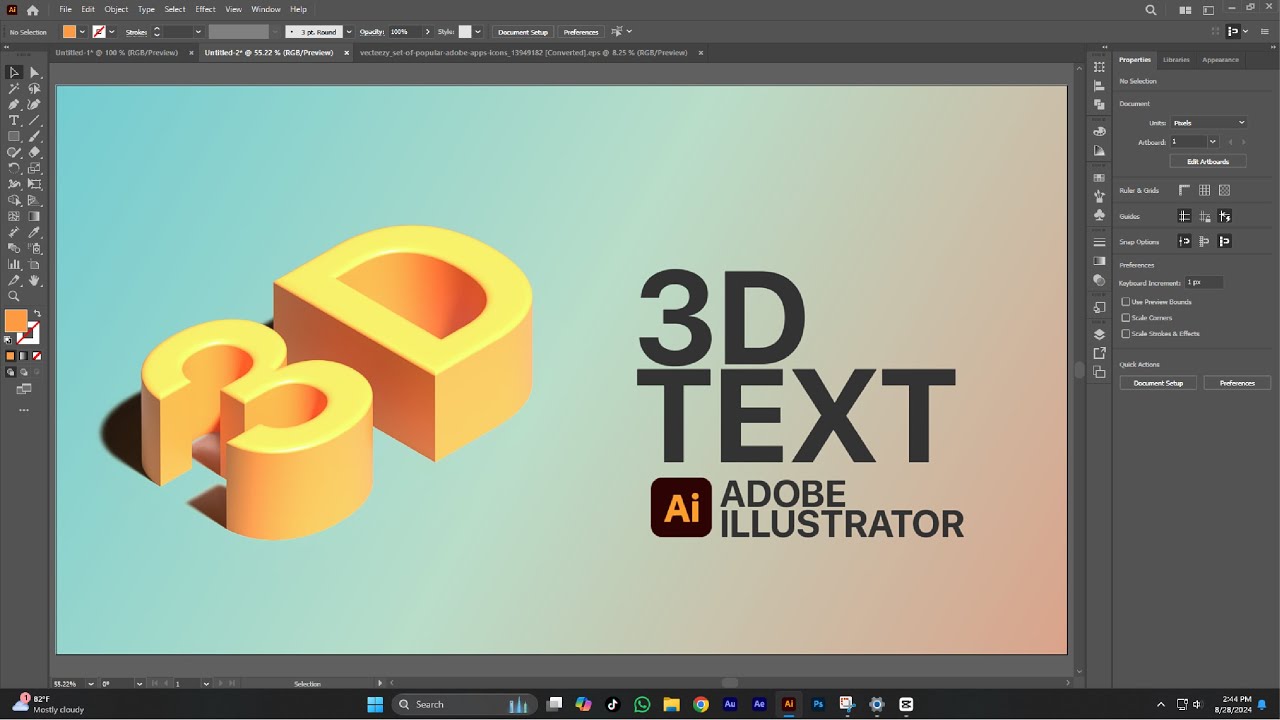Screen dimensions: 1280x720
Task: Click the control bar fill color swatch
Action: pyautogui.click(x=69, y=32)
